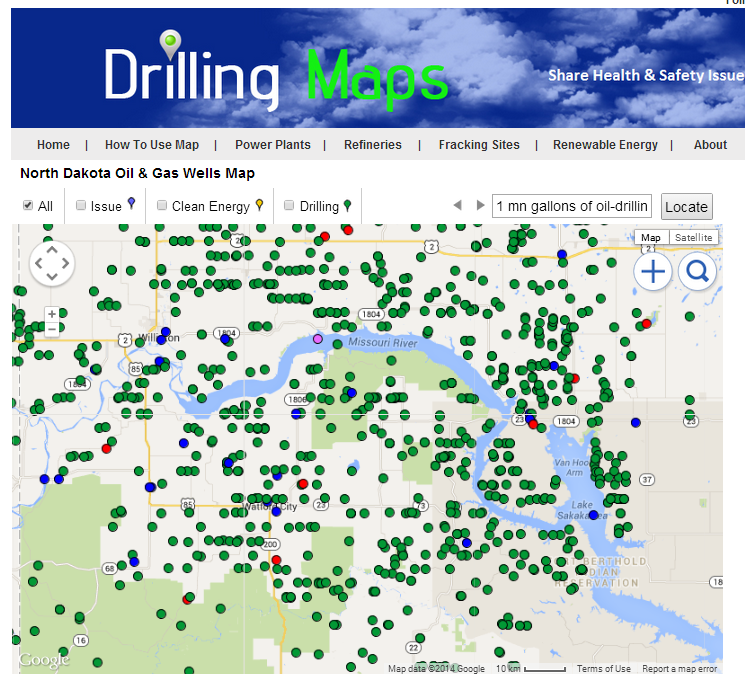The width and height of the screenshot is (745, 683).
Task: Click the blue marker beside Williston label
Action: [x=165, y=331]
